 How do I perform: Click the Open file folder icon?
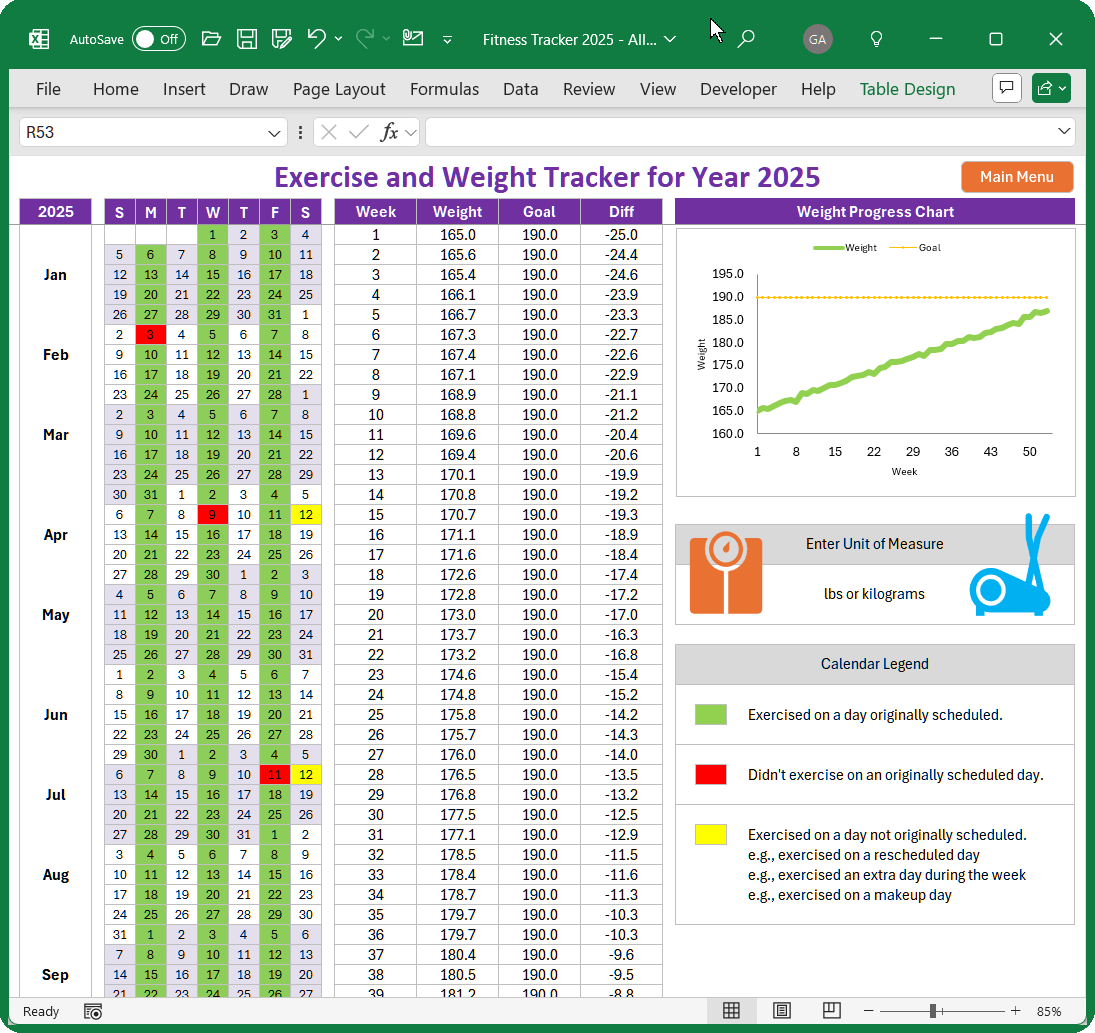coord(211,39)
